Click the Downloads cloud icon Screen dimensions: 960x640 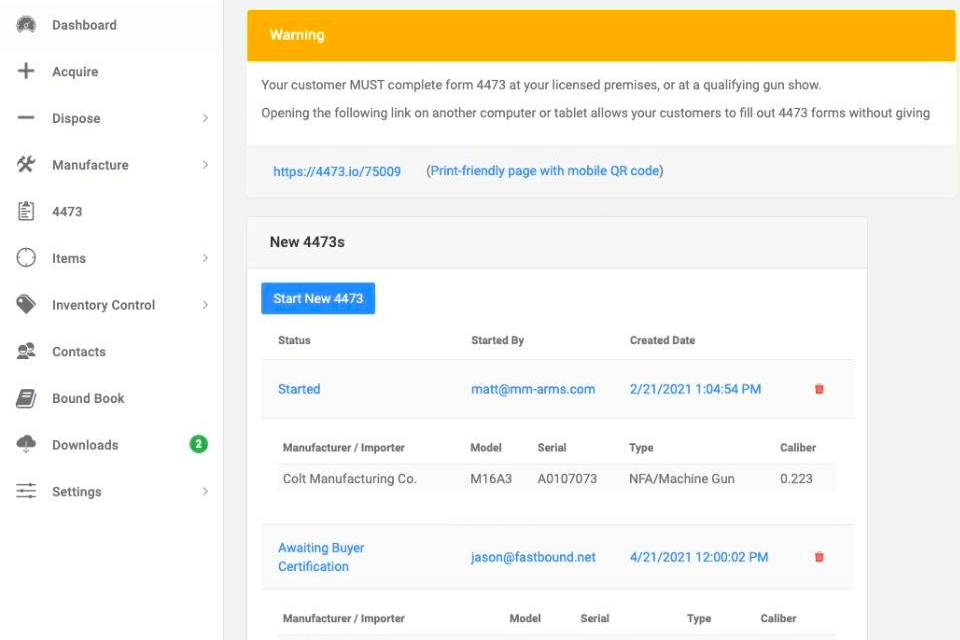(26, 444)
